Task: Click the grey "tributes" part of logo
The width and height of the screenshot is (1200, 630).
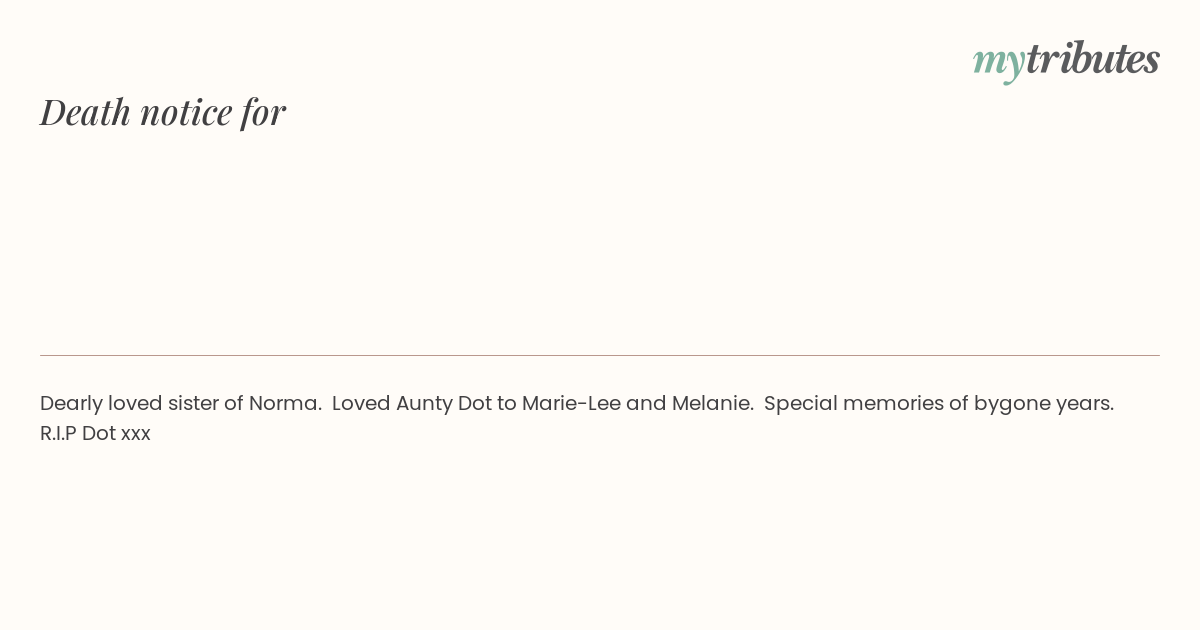Action: coord(1092,59)
